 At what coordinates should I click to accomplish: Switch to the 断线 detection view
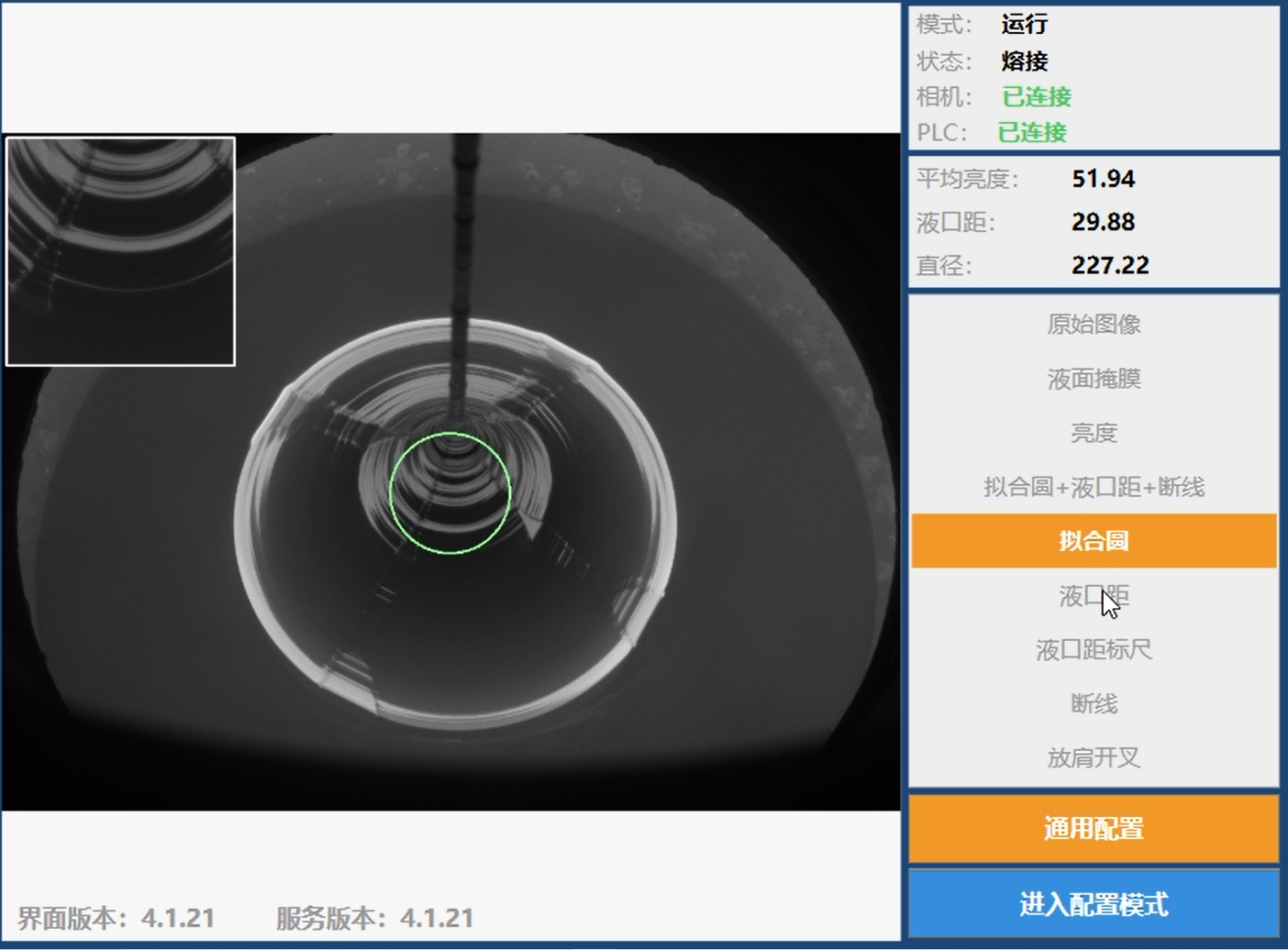pyautogui.click(x=1094, y=704)
